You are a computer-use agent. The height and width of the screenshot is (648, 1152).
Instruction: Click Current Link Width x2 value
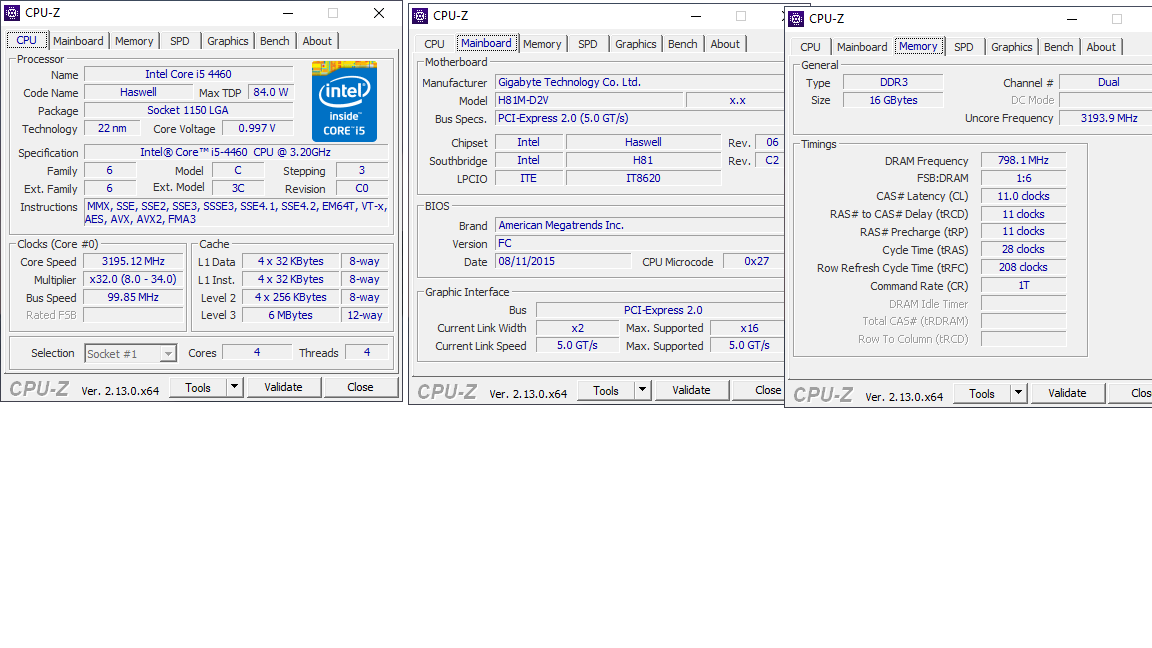pos(577,328)
